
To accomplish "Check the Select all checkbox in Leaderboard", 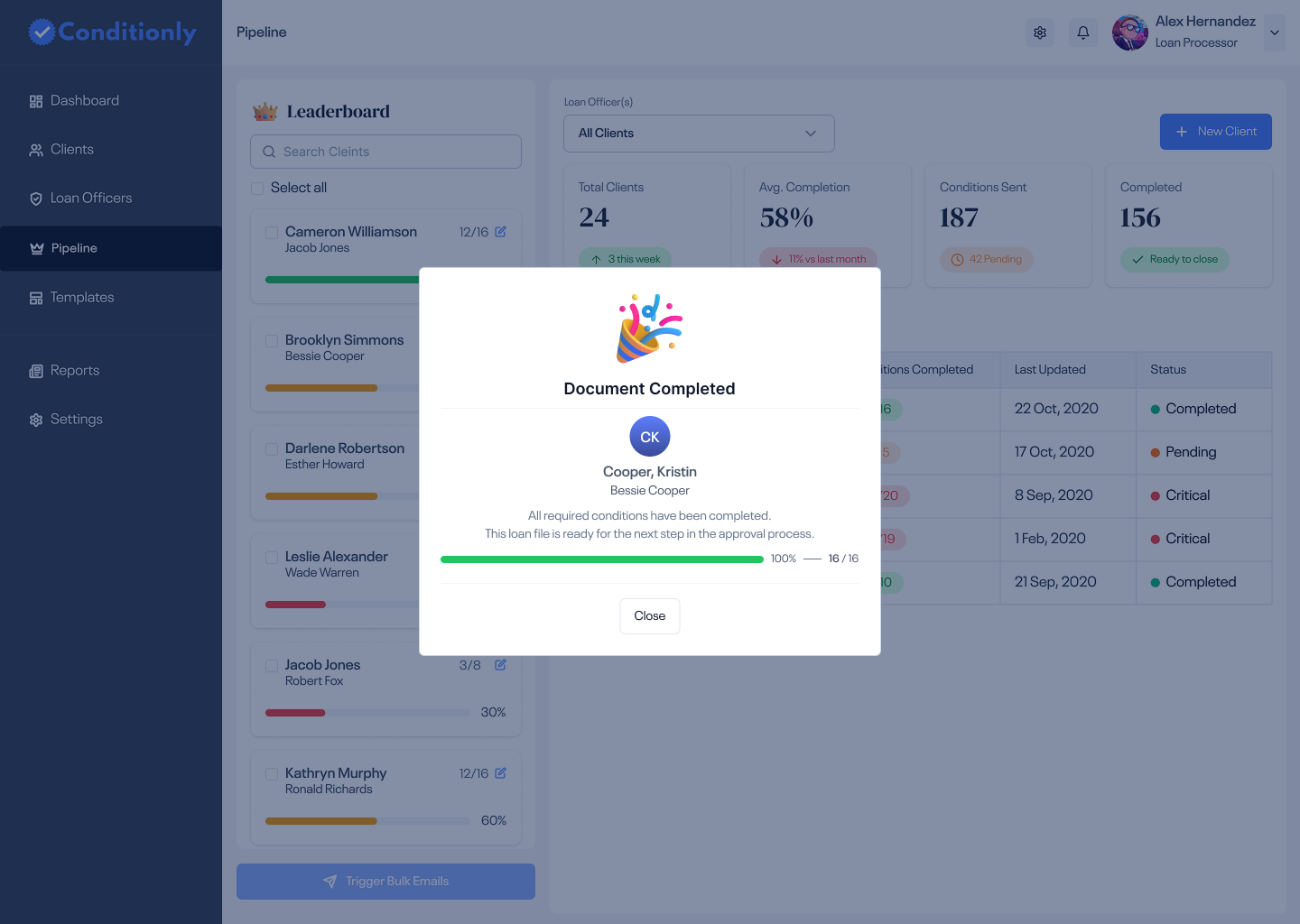I will click(256, 188).
